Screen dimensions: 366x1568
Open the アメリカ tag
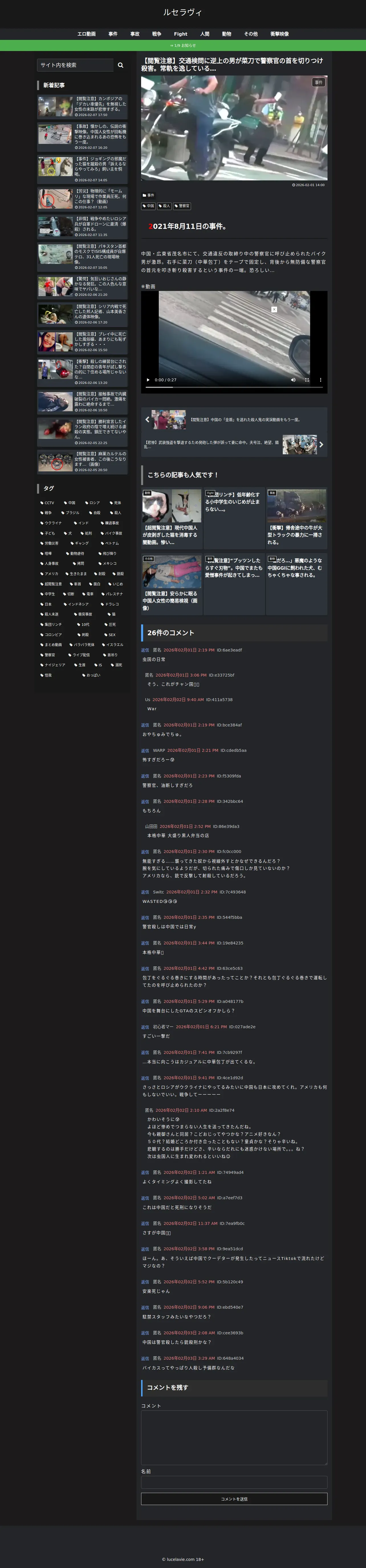(x=50, y=573)
